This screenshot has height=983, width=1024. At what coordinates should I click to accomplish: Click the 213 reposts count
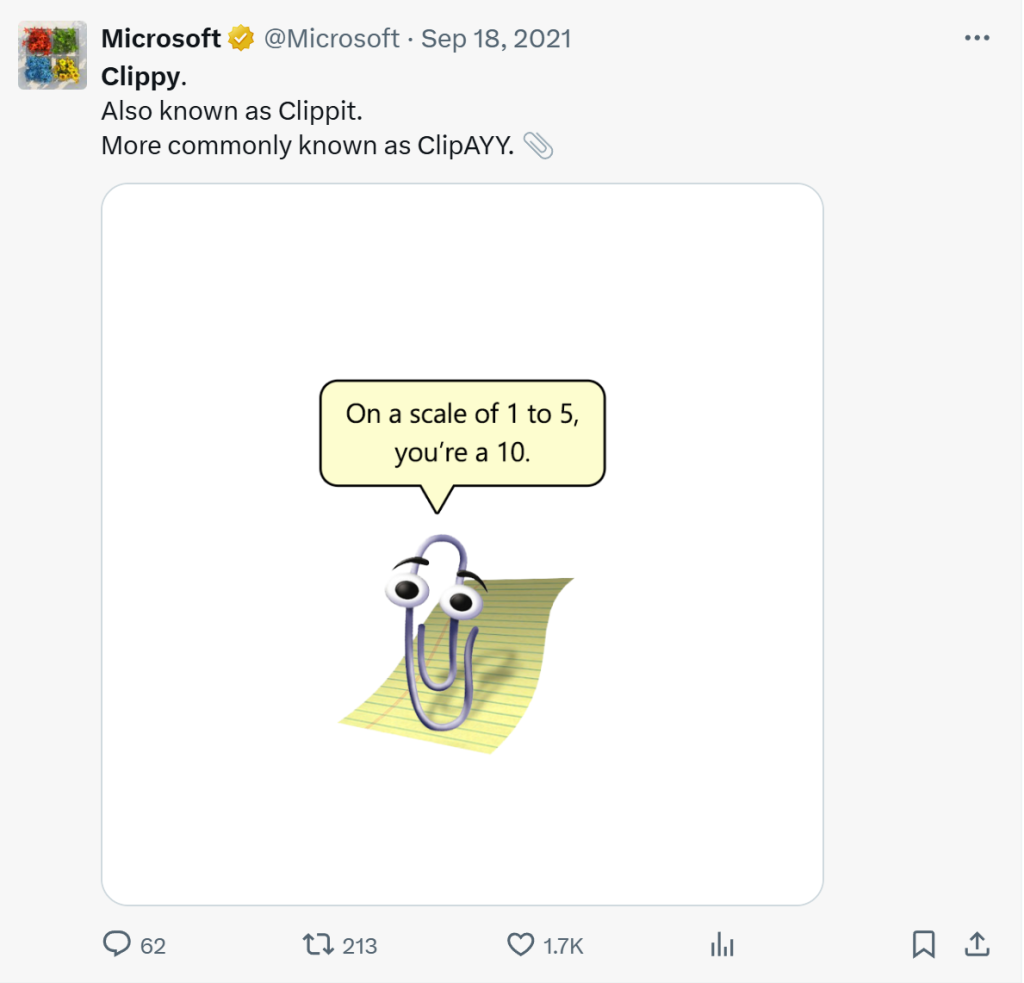coord(359,945)
